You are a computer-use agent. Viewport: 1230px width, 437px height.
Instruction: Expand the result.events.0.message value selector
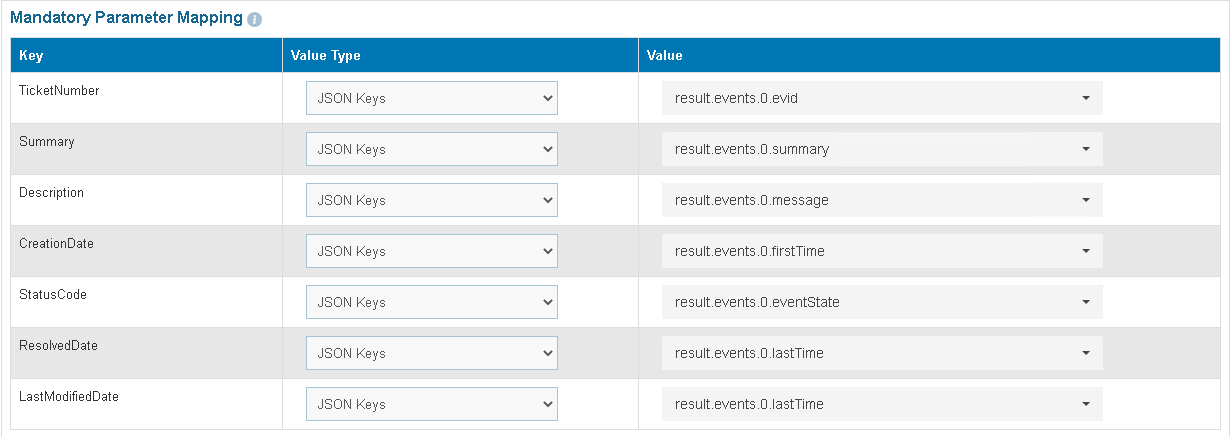tap(882, 200)
